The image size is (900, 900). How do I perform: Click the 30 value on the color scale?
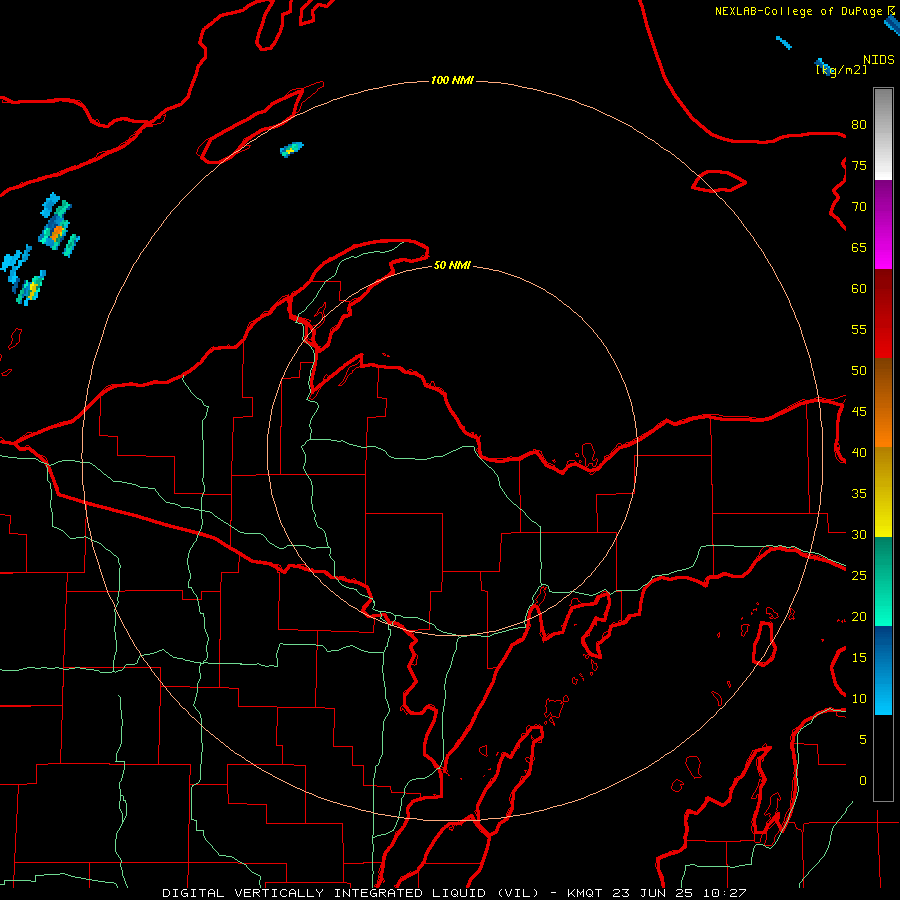coord(859,534)
